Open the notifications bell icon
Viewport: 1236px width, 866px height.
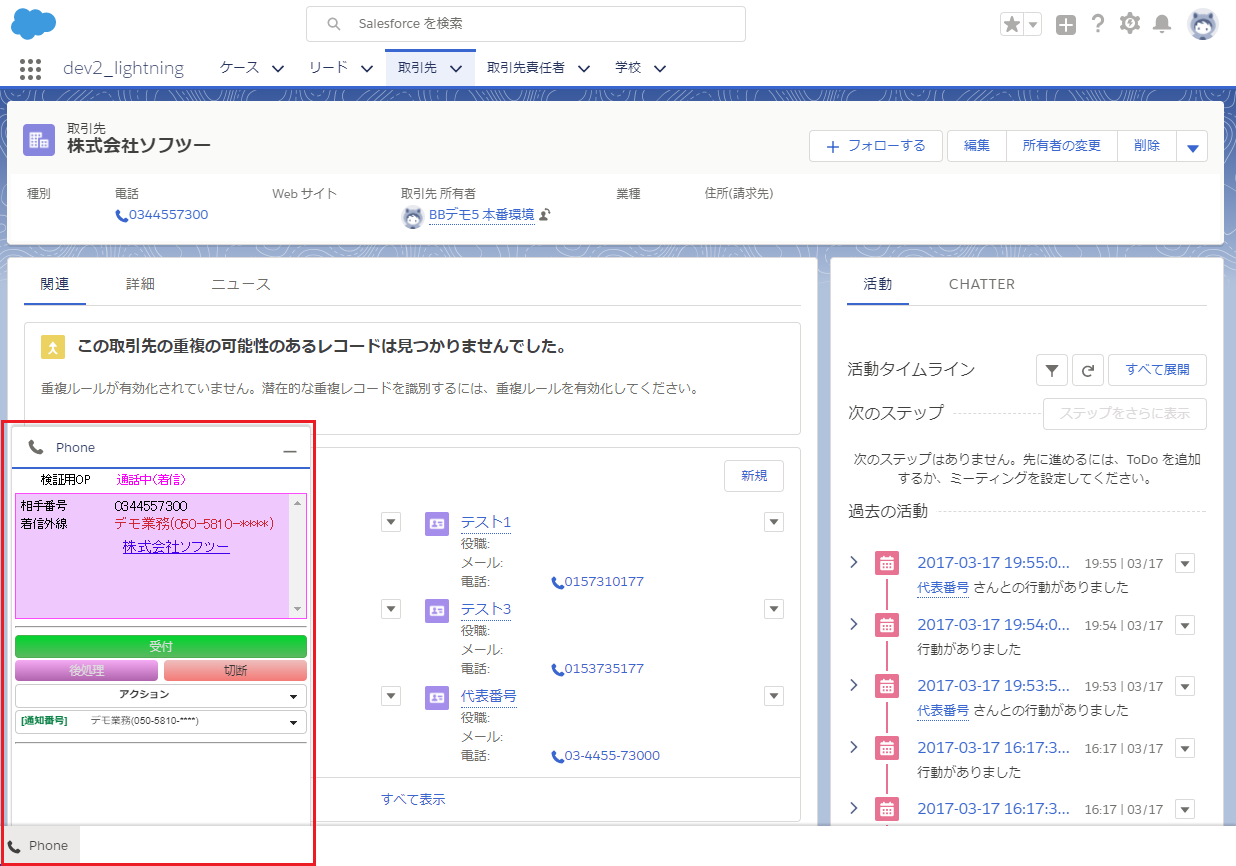[1162, 24]
